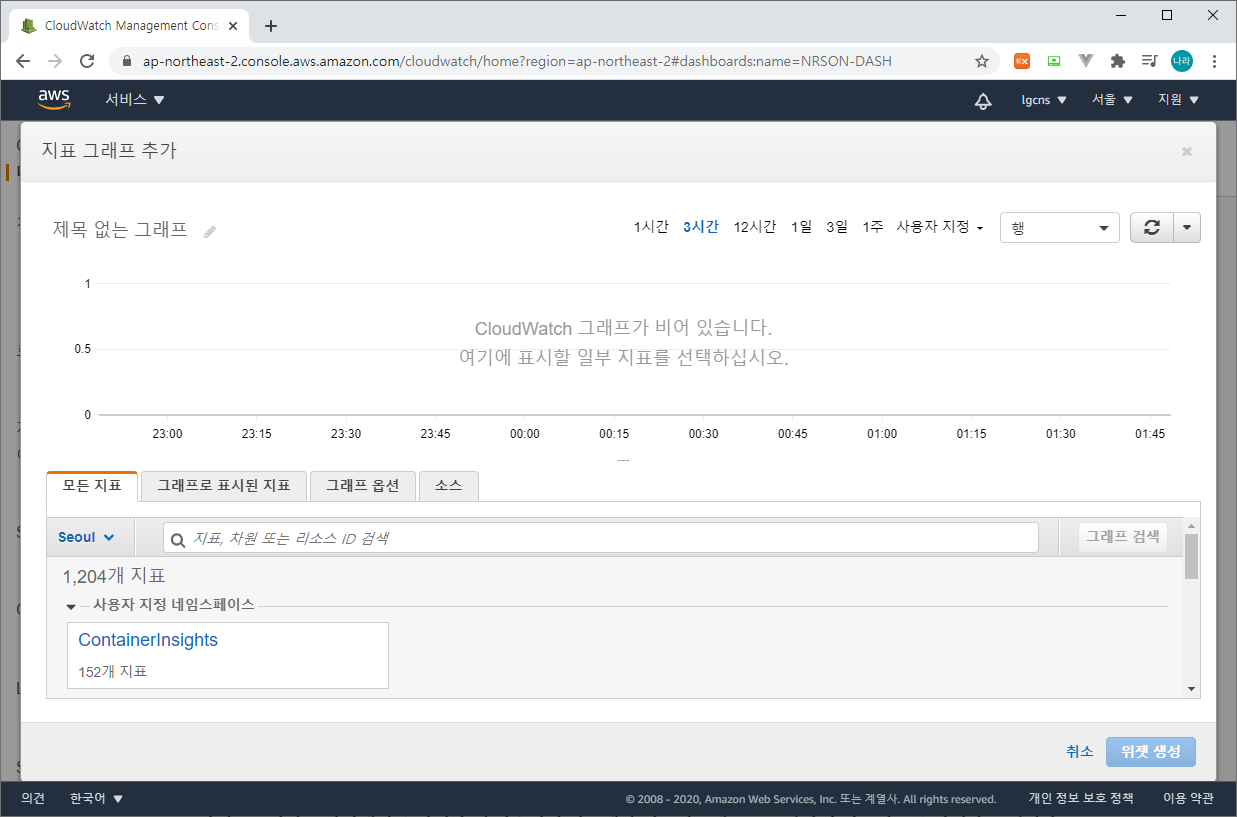Click the green extension icon in the toolbar
This screenshot has height=817, width=1237.
tap(1054, 61)
